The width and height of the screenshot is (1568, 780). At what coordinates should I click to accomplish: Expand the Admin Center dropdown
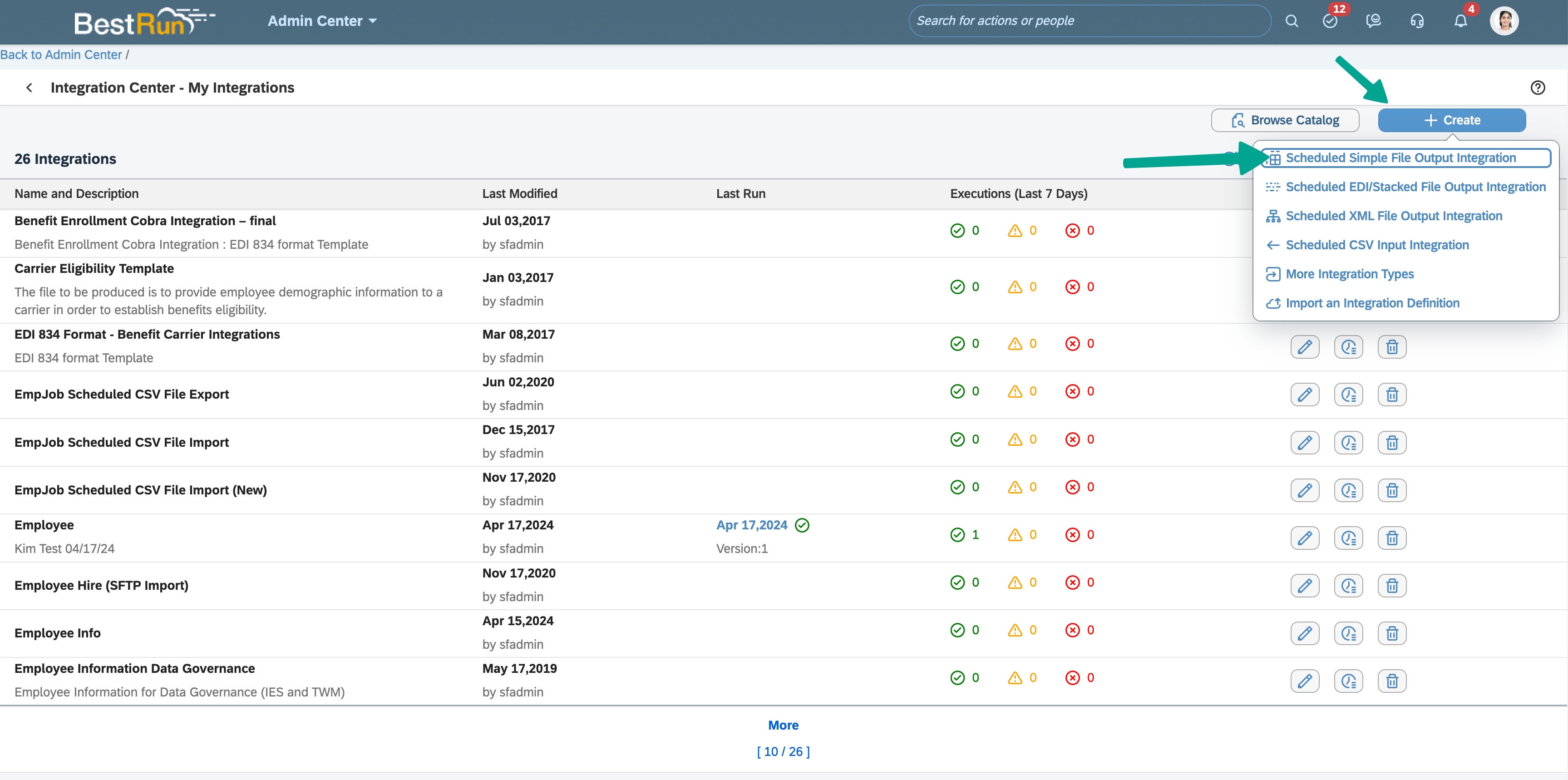[322, 21]
